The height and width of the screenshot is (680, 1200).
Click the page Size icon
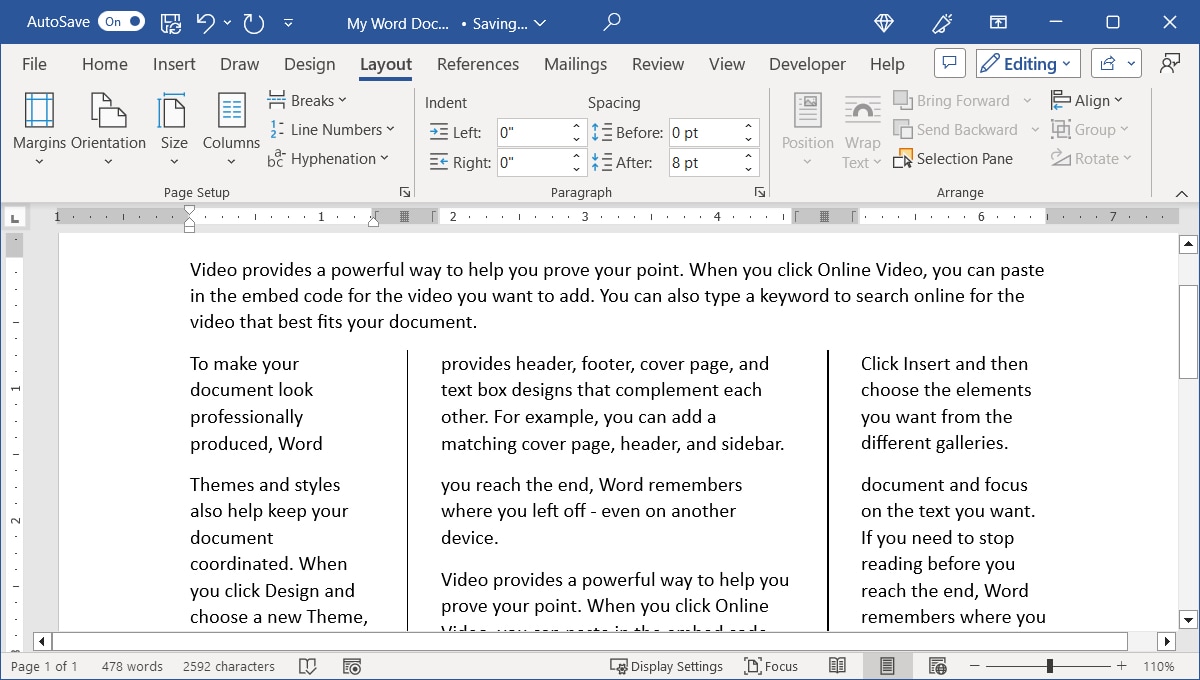173,125
